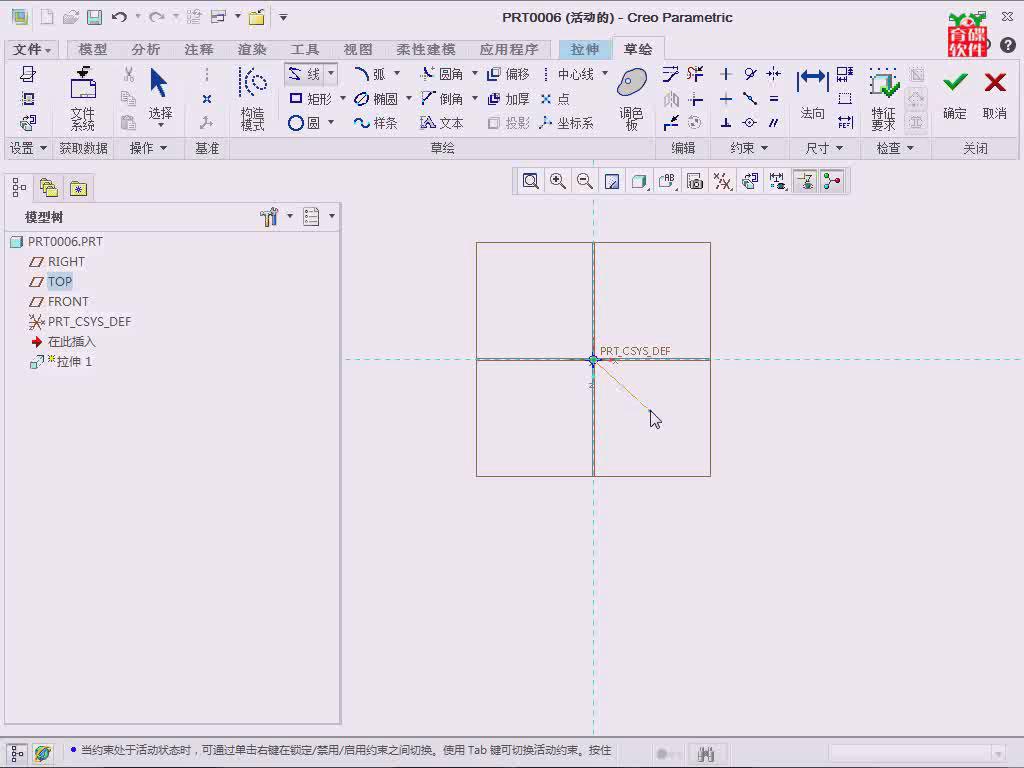Screen dimensions: 1024x768
Task: Select the Coordinate System (坐标系) tool
Action: [x=567, y=123]
